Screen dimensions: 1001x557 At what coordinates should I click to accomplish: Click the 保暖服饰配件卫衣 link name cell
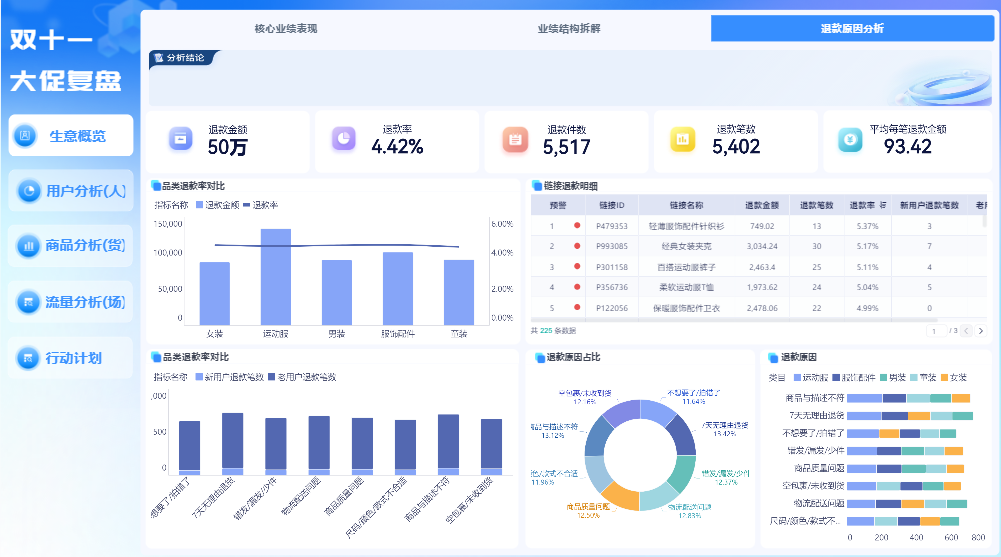[686, 308]
